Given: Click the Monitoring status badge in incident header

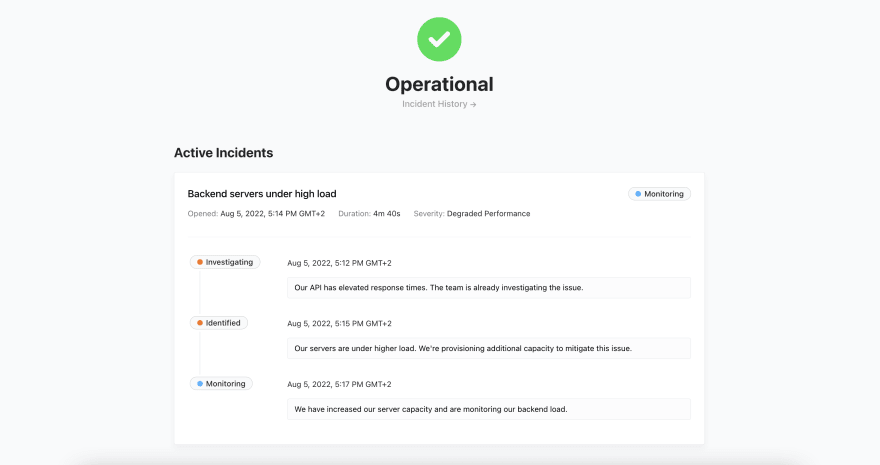Looking at the screenshot, I should pos(659,194).
